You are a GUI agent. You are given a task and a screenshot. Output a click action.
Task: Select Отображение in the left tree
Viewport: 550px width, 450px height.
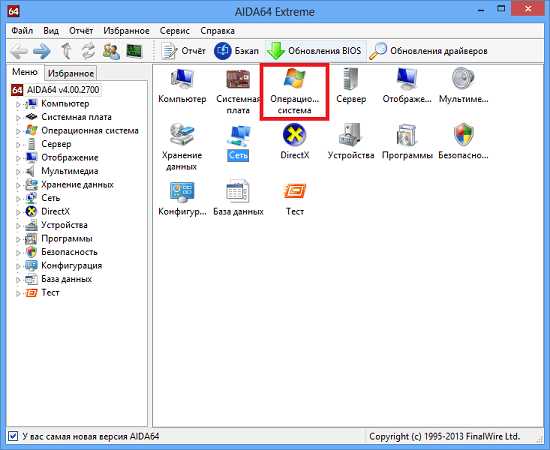tap(70, 157)
